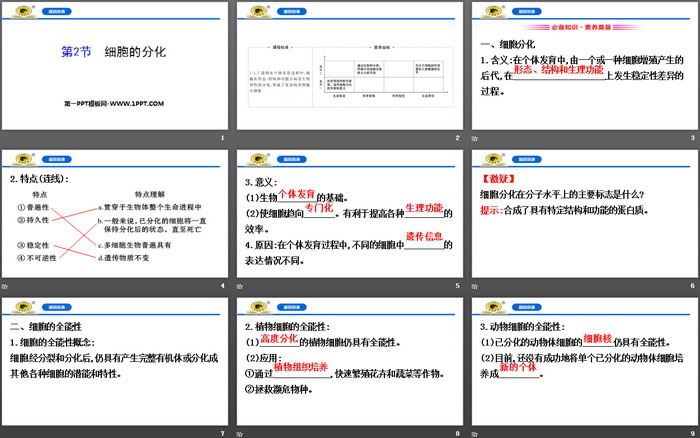
Task: Click the red text 细胞核 on slide 9
Action: pos(598,339)
